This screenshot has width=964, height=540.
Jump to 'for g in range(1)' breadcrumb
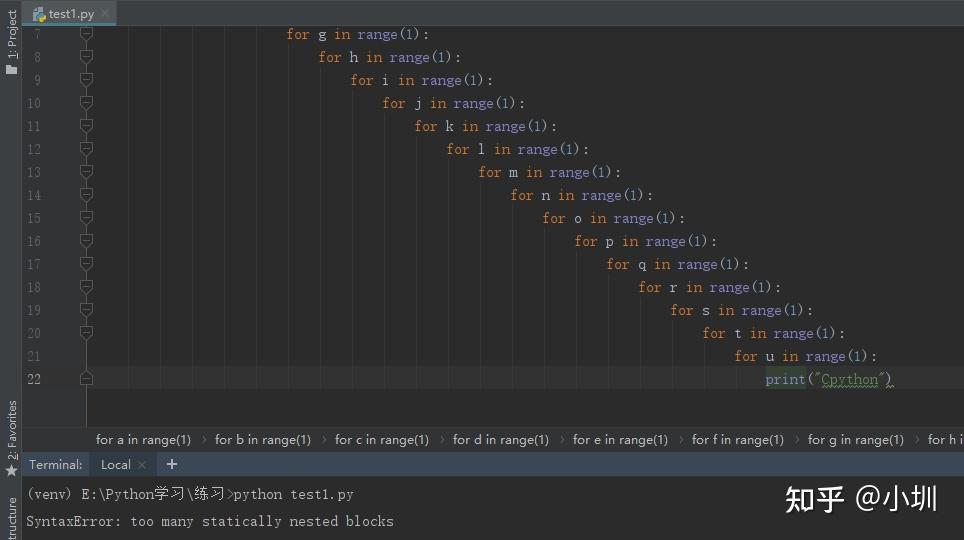[x=855, y=440]
